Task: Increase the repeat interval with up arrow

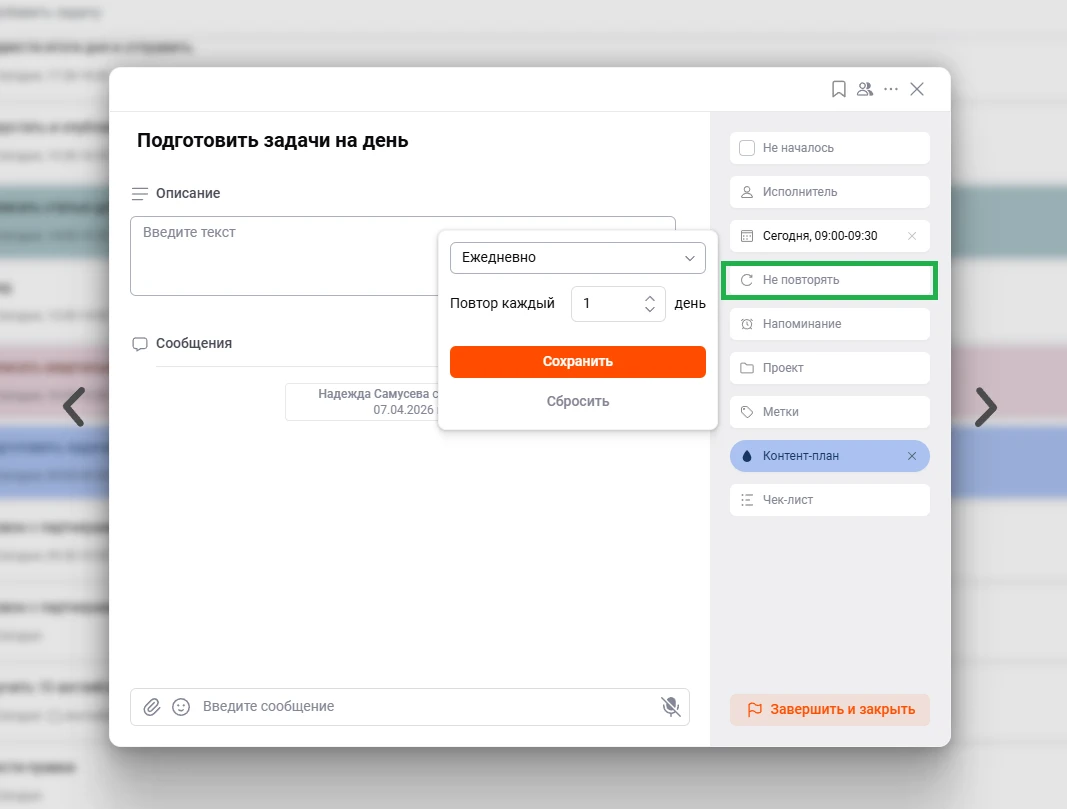Action: pos(650,298)
